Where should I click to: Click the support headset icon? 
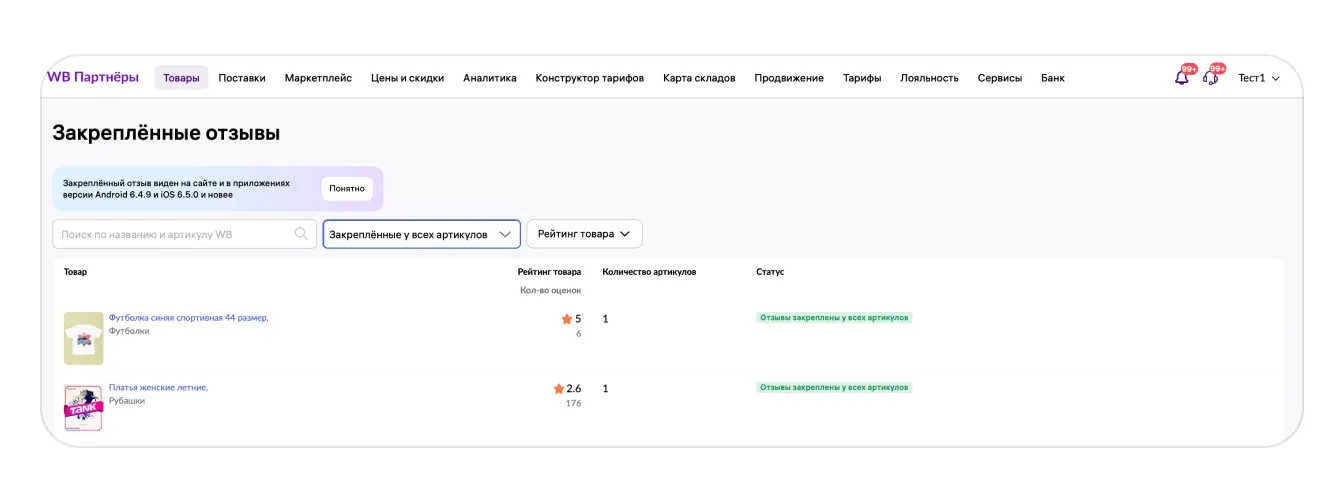1210,78
